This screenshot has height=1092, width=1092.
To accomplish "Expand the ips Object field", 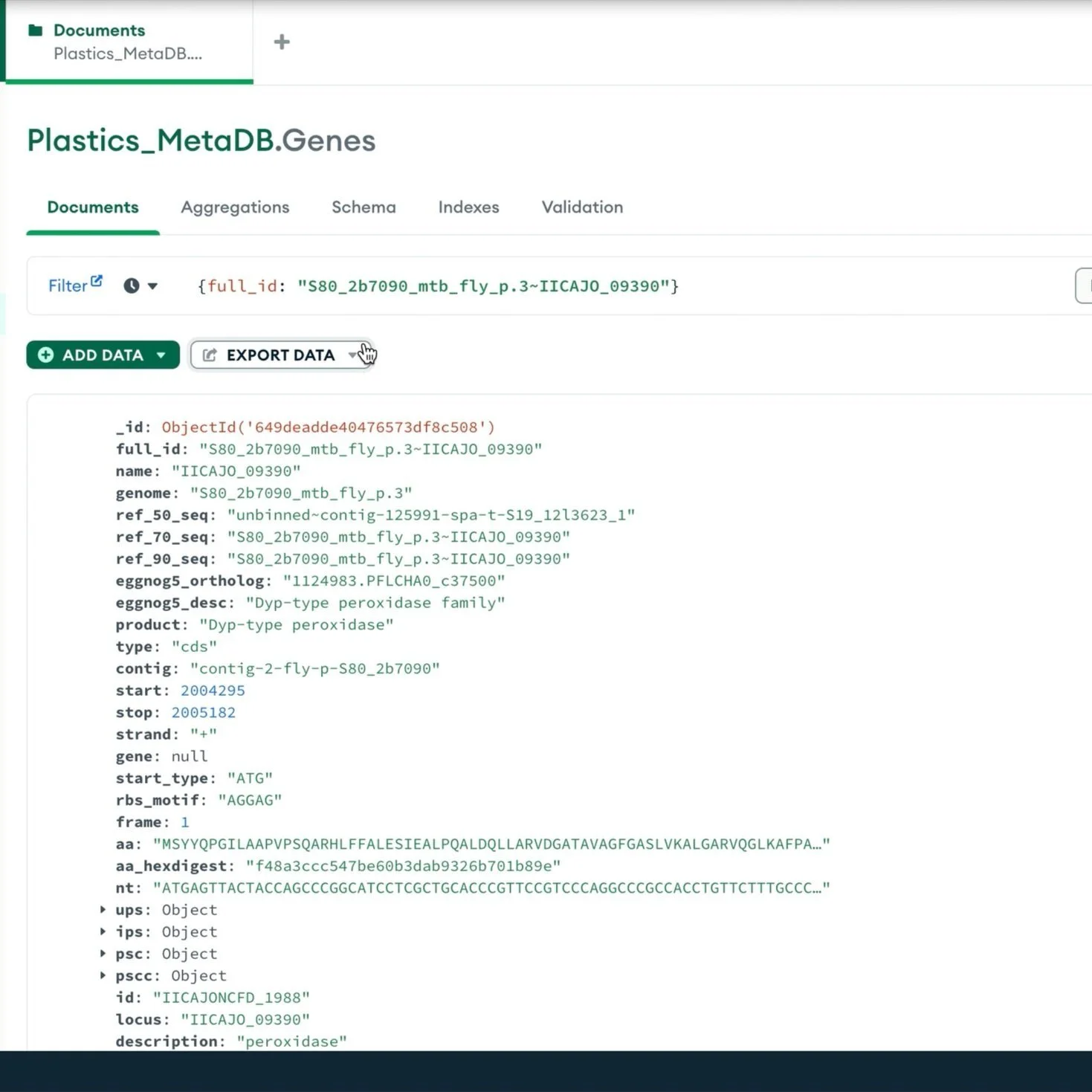I will [x=103, y=931].
